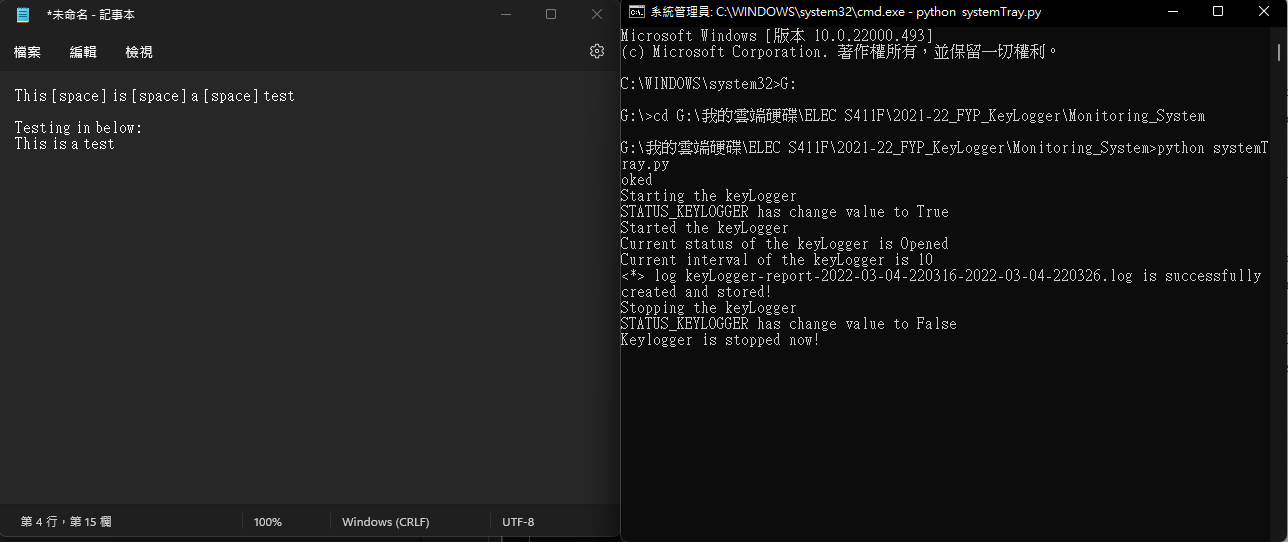The image size is (1288, 542).
Task: Open the 編輯 menu
Action: (x=83, y=52)
